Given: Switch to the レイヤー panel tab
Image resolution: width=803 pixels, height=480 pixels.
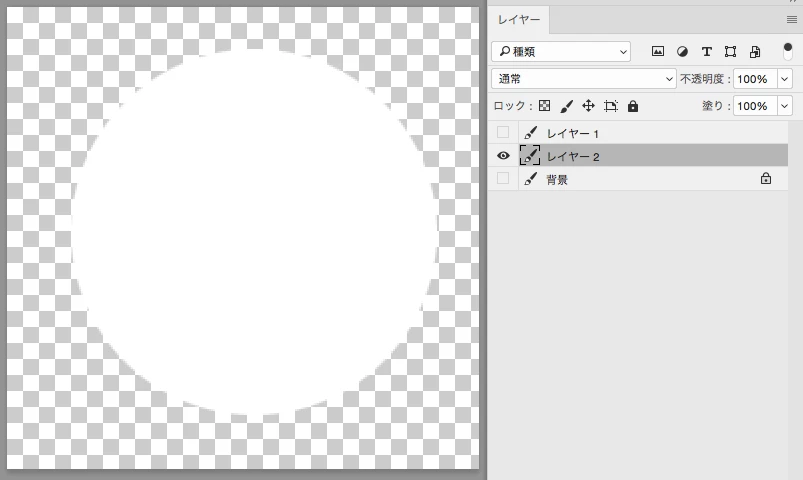Looking at the screenshot, I should [519, 19].
